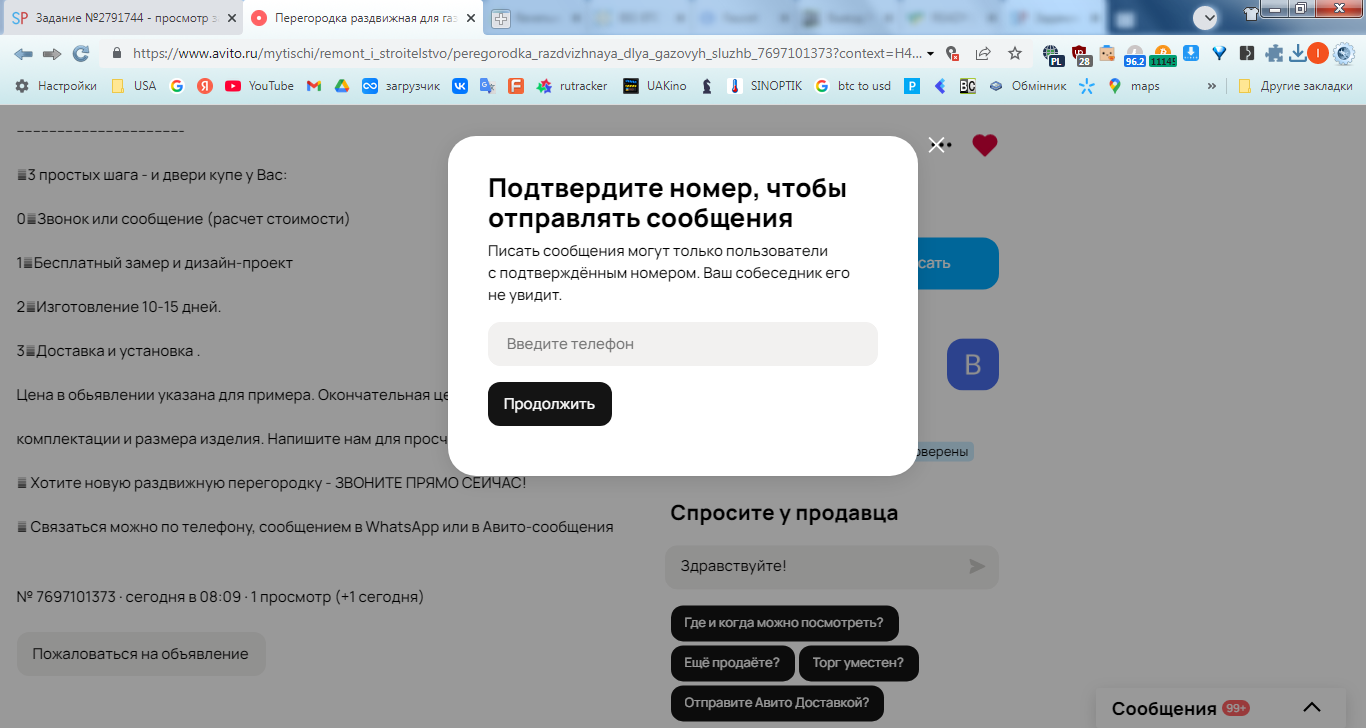Open the 'btc to usd' bookmark
This screenshot has width=1366, height=728.
(x=853, y=86)
